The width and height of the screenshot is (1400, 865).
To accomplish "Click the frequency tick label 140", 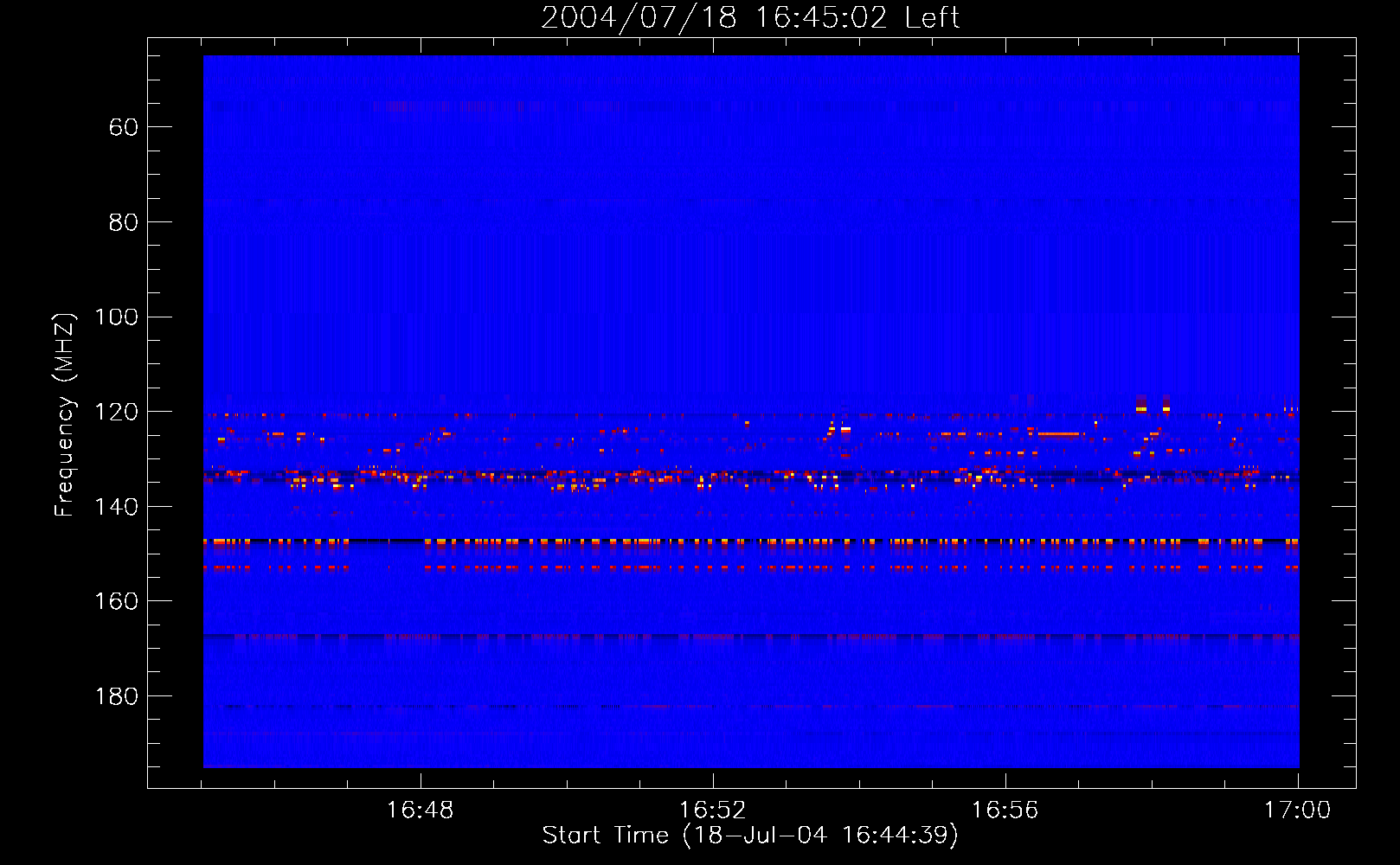I will (116, 507).
